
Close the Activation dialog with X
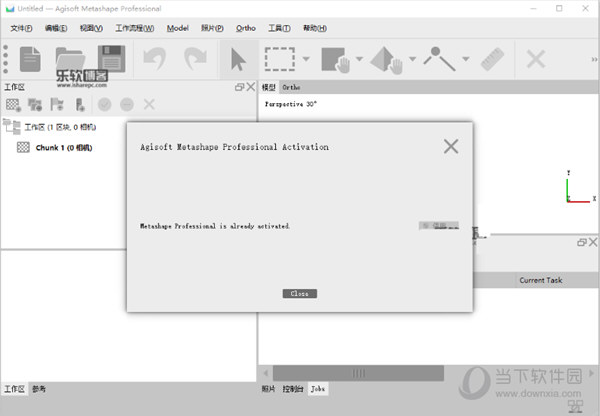[x=451, y=146]
